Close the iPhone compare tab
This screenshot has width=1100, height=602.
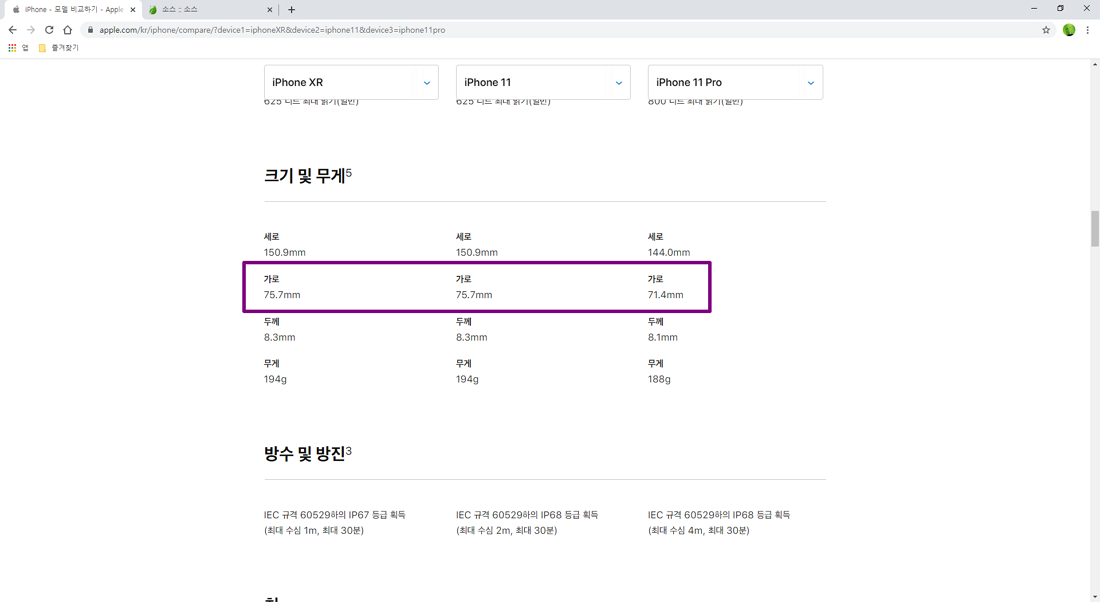coord(133,10)
